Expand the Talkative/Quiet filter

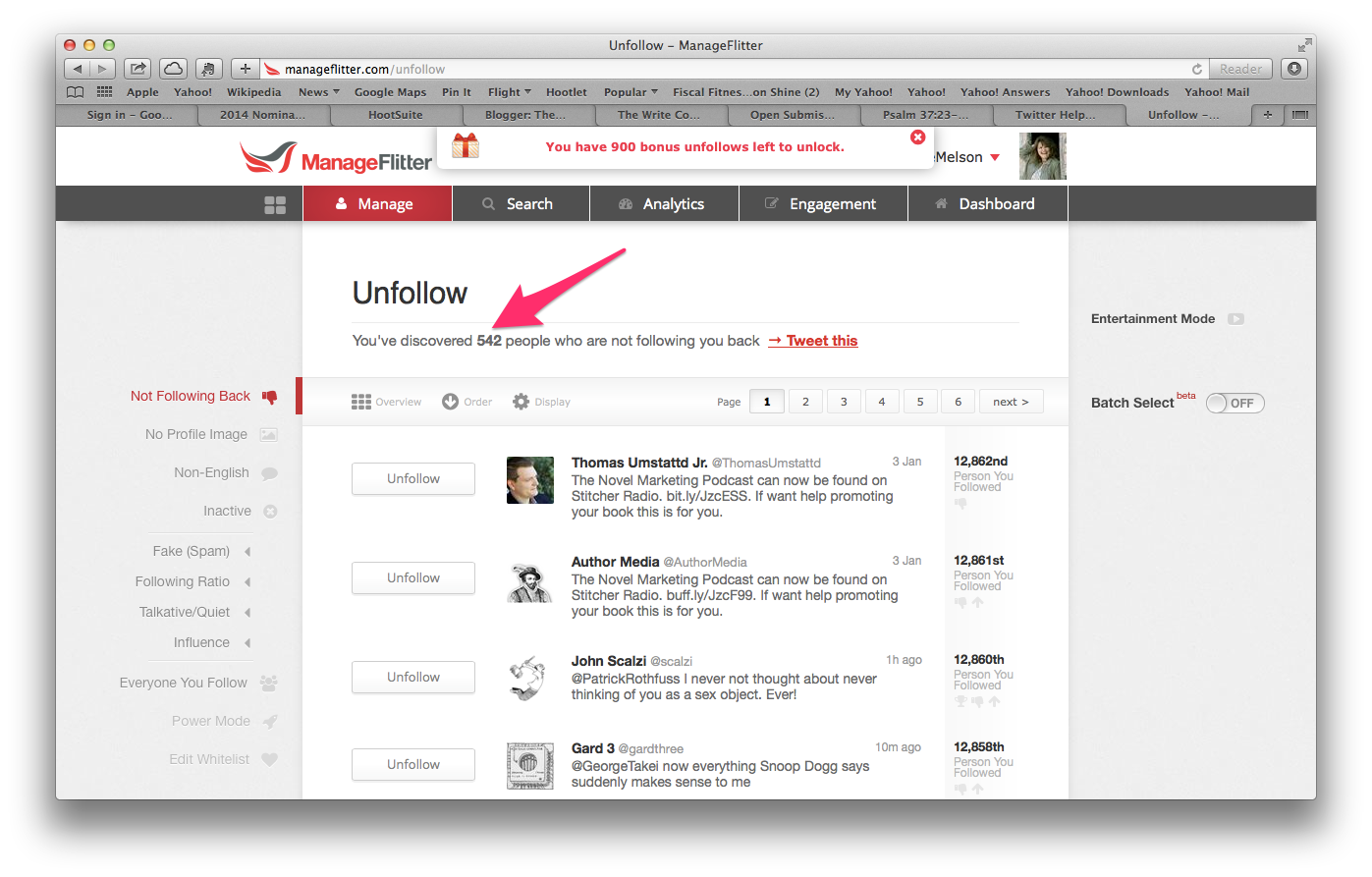tap(247, 612)
